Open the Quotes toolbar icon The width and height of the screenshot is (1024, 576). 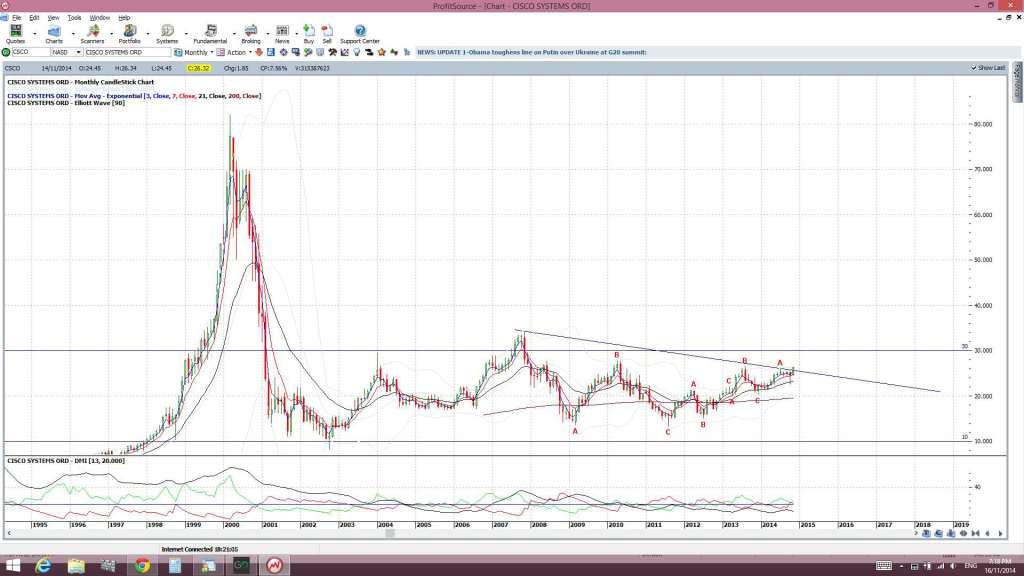tap(16, 31)
